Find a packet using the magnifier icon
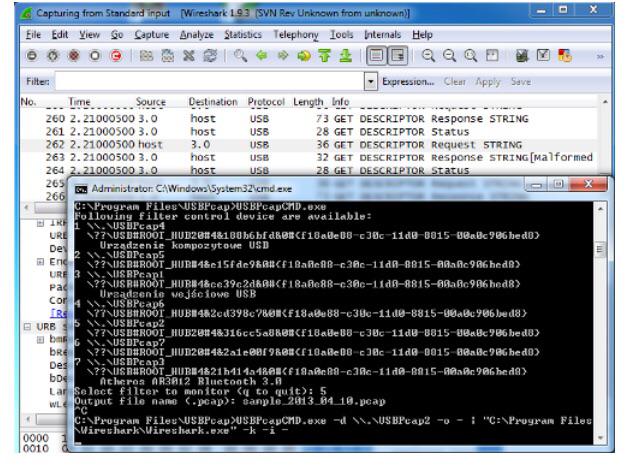Image resolution: width=634 pixels, height=467 pixels. pos(240,55)
